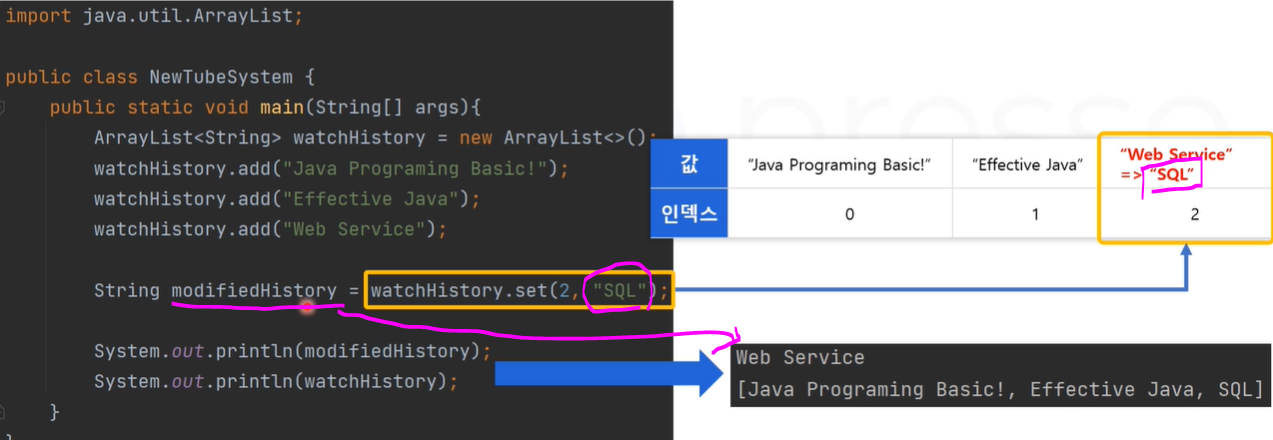Click the main method name

[x=282, y=107]
